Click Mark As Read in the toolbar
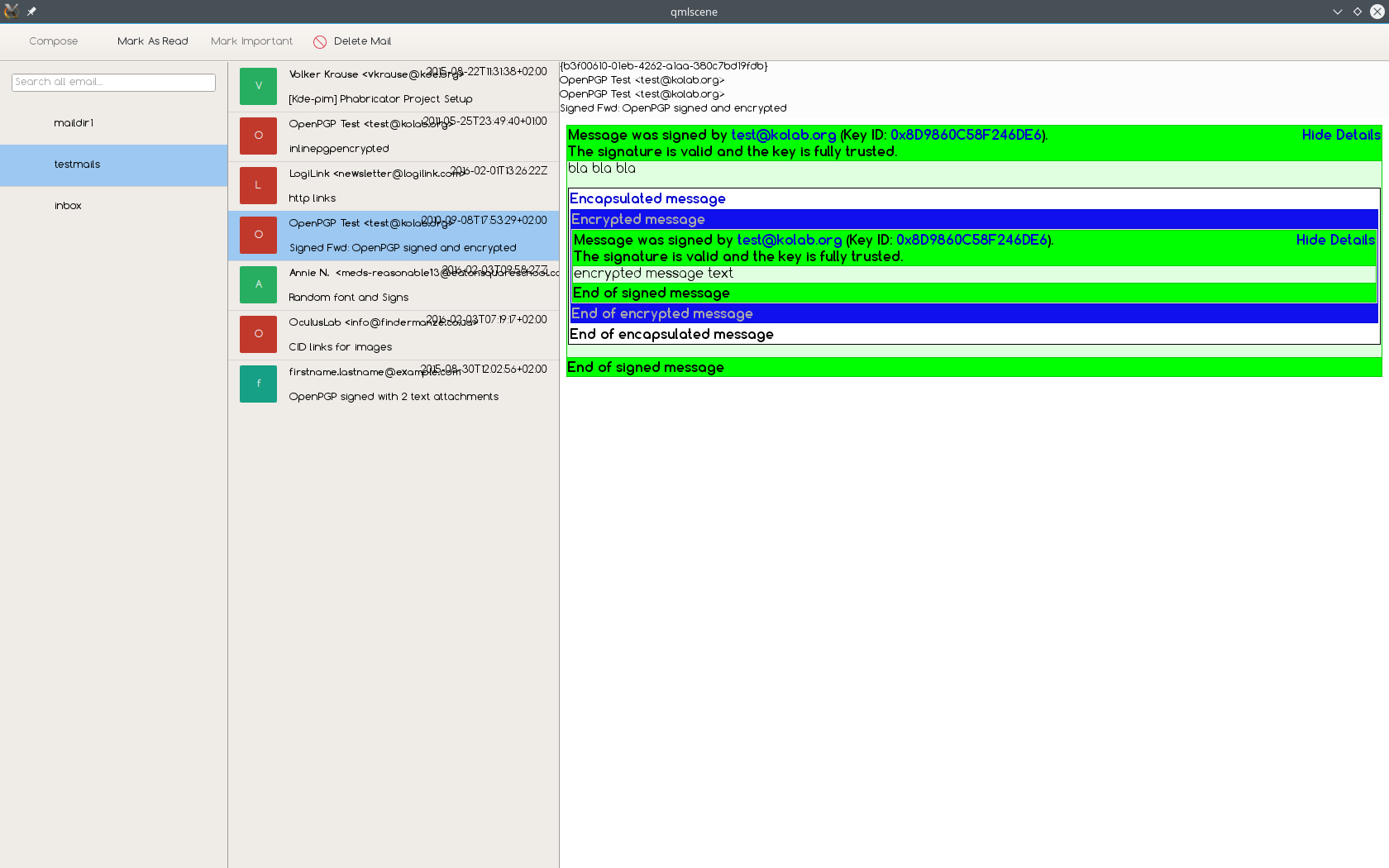 tap(152, 41)
